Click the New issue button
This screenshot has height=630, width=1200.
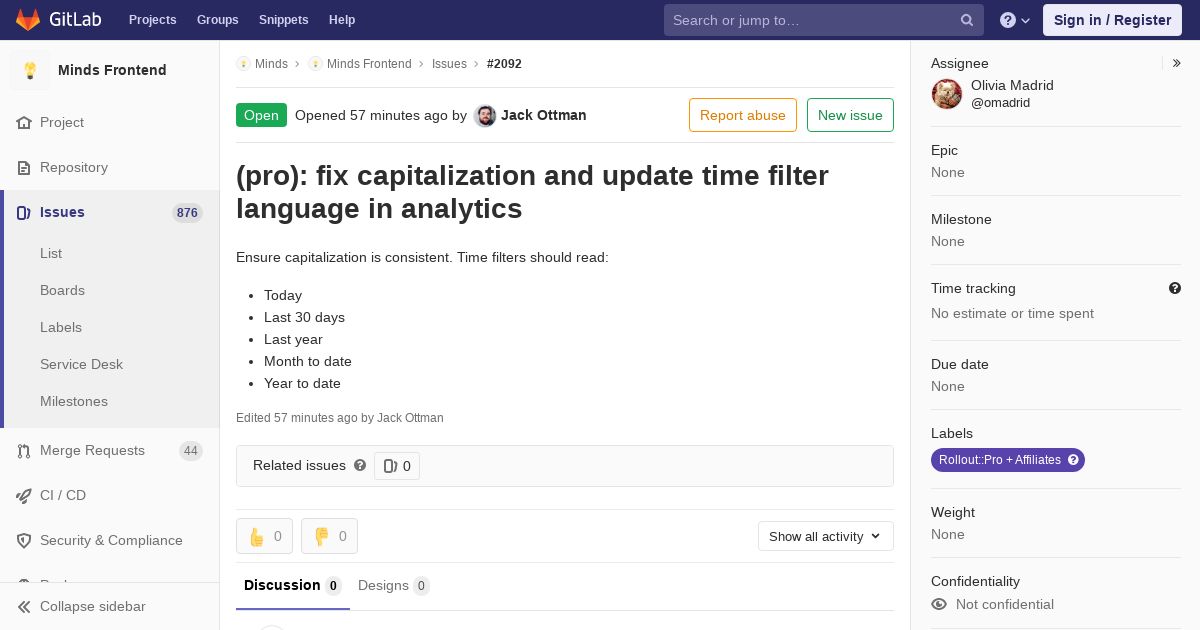pyautogui.click(x=850, y=115)
